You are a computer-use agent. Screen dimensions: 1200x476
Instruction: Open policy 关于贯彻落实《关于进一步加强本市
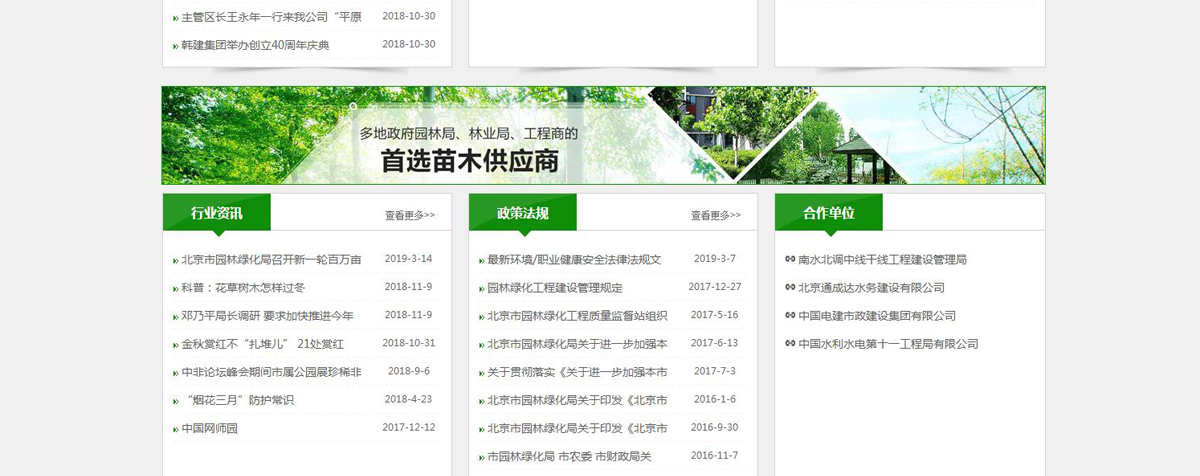pyautogui.click(x=577, y=372)
